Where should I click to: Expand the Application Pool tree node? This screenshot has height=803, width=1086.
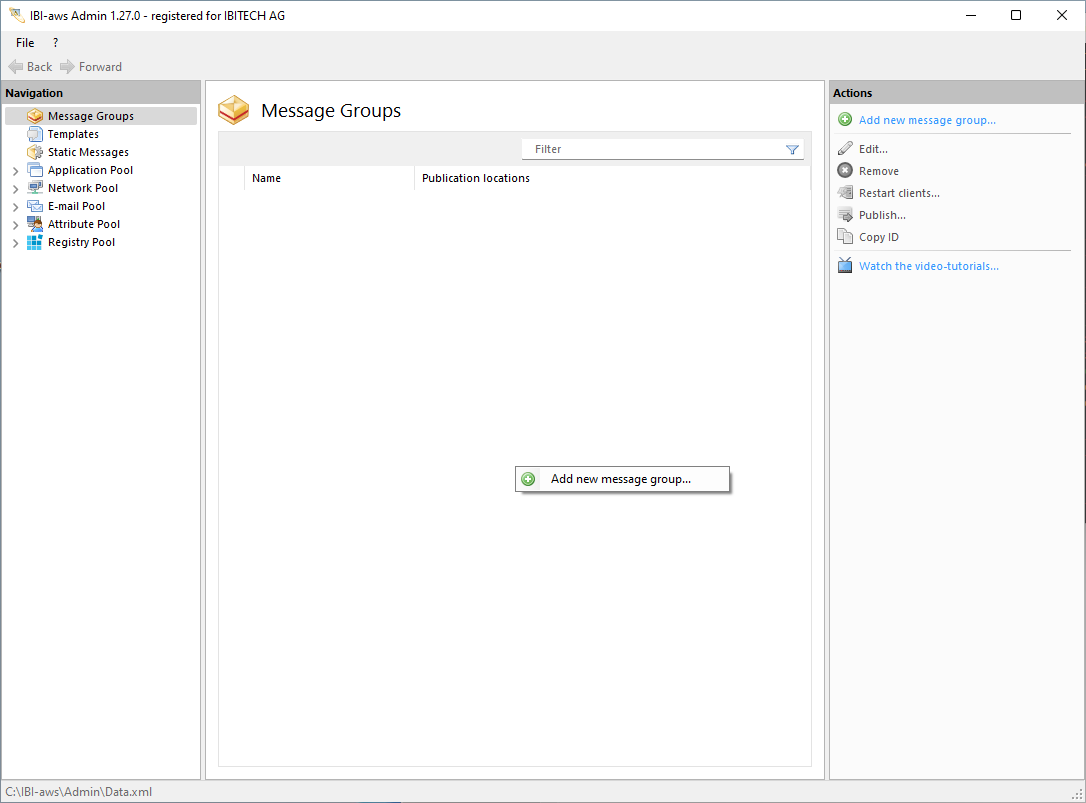pos(15,171)
